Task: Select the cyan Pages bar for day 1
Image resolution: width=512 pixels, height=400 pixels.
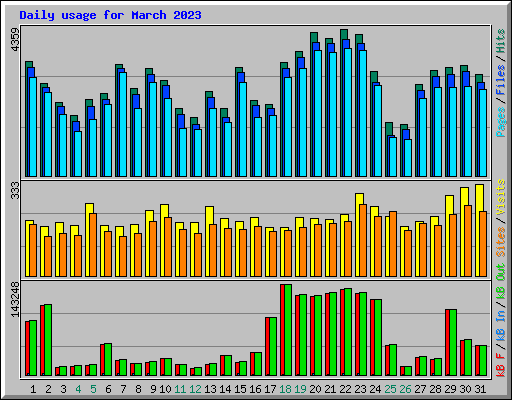Action: 33,127
